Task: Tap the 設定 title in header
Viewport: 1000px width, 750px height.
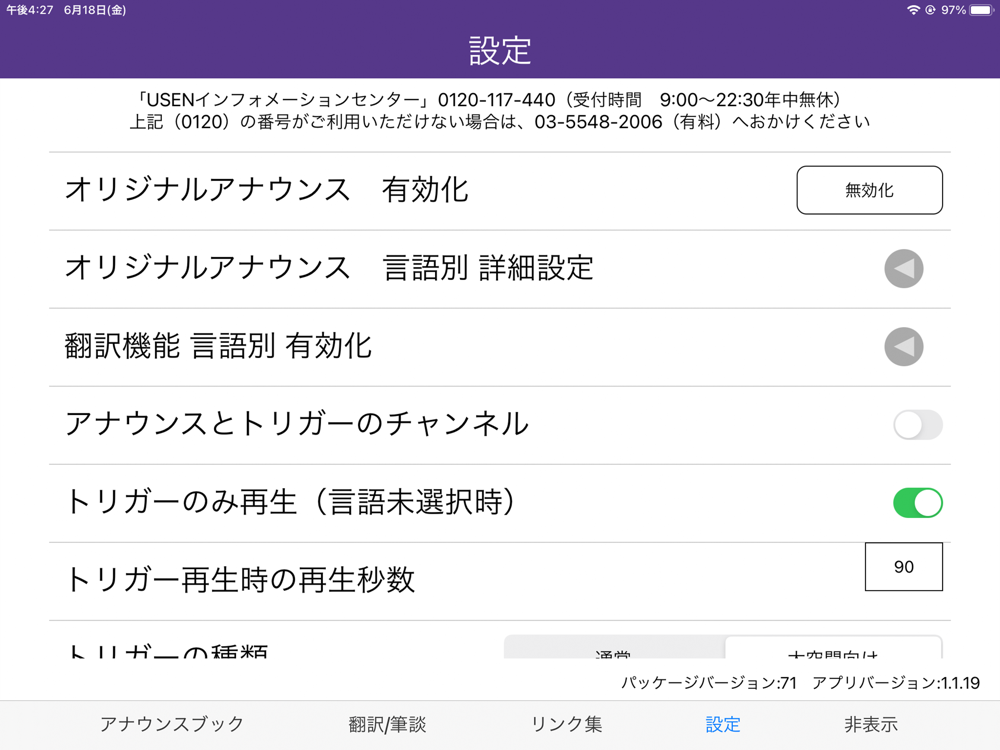Action: (500, 50)
